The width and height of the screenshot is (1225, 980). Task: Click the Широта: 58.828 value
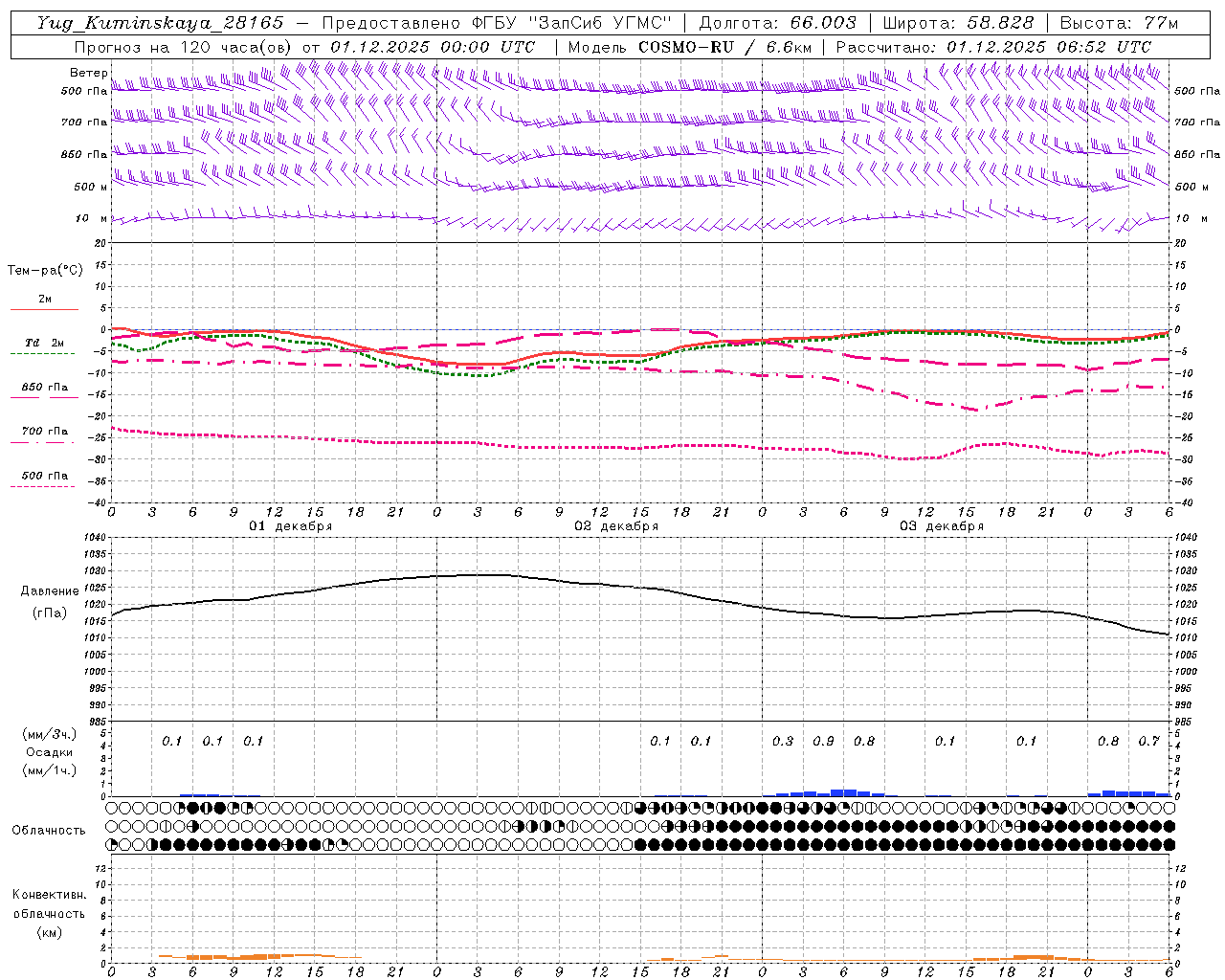coord(958,23)
